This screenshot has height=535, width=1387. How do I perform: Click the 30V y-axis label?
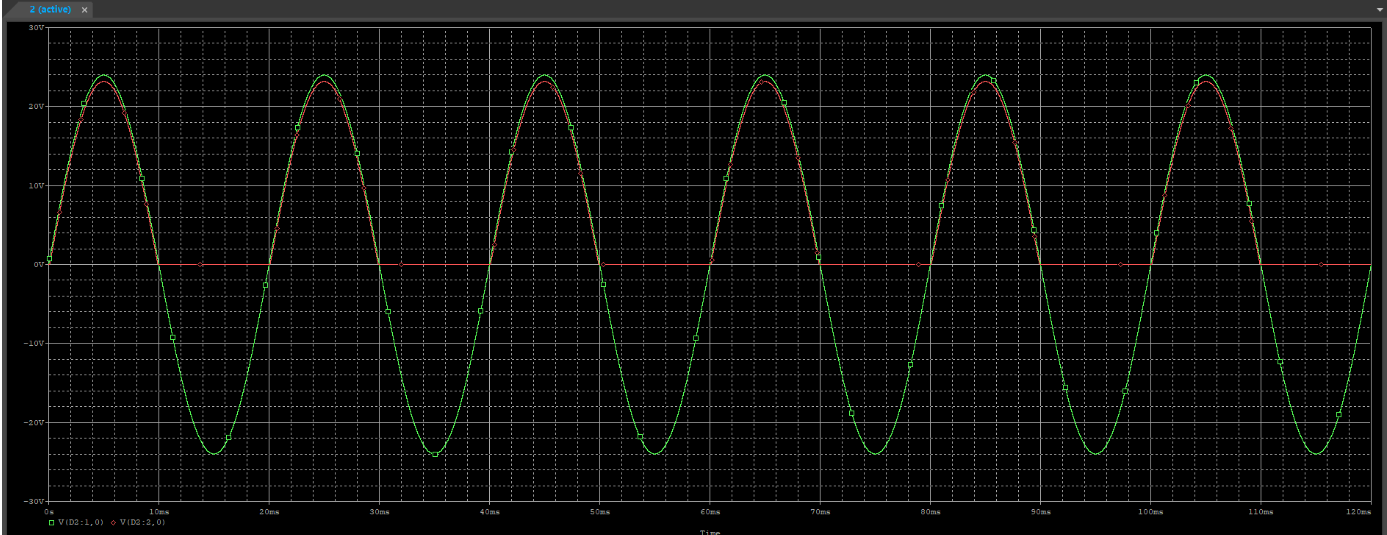(x=36, y=27)
